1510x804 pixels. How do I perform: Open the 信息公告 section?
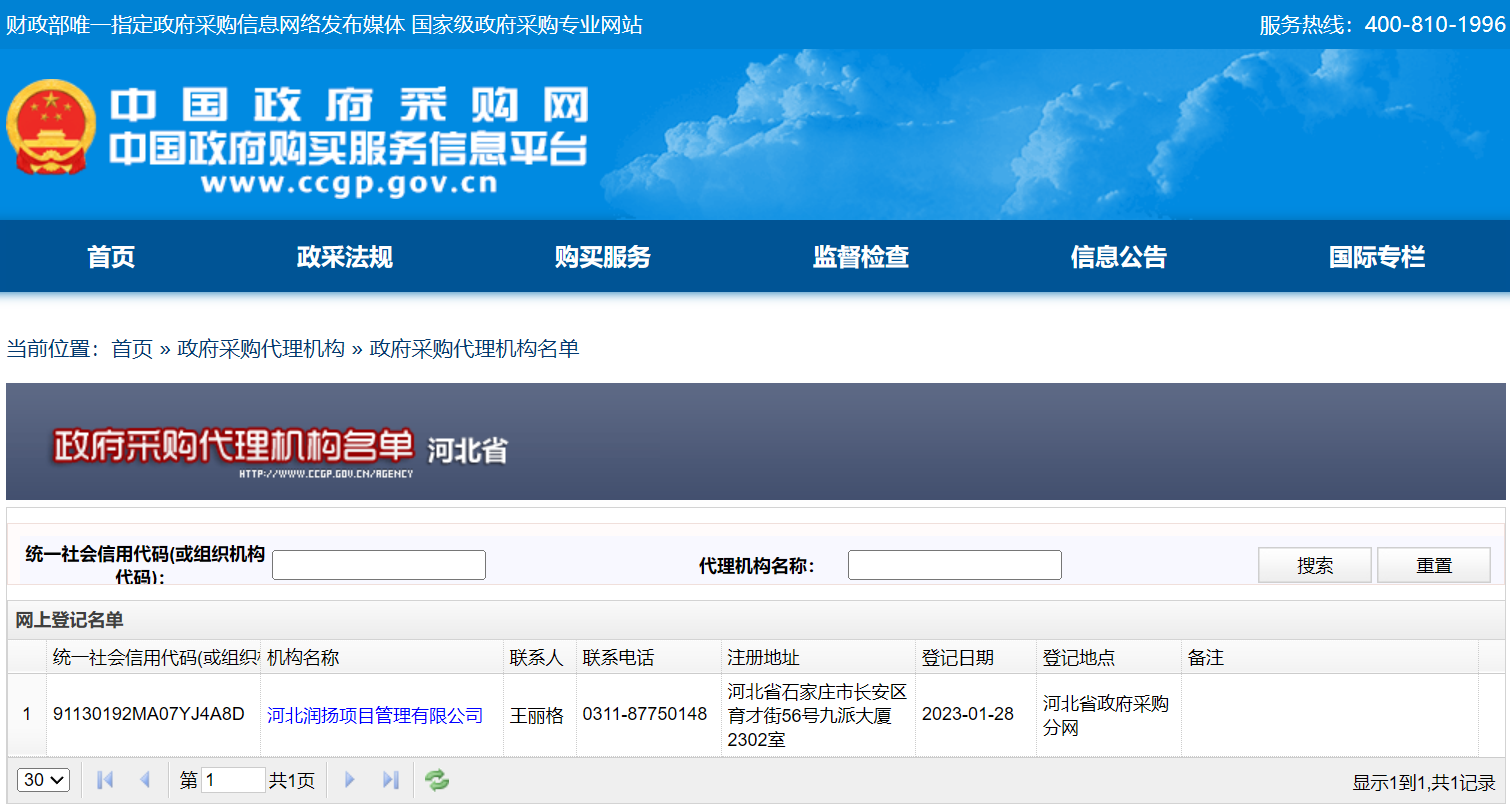pyautogui.click(x=1117, y=257)
